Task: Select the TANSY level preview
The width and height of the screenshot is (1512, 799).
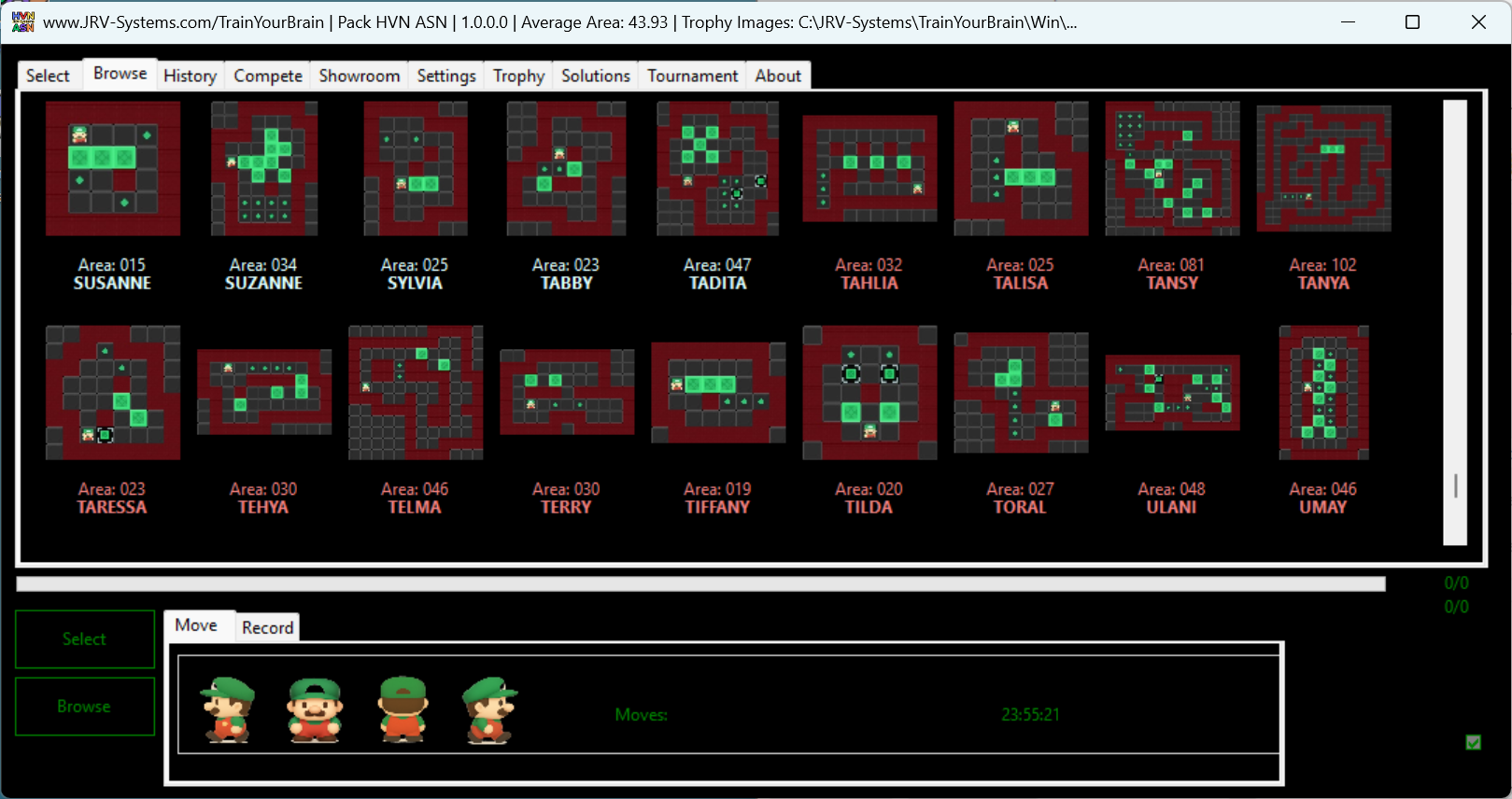Action: tap(1172, 168)
